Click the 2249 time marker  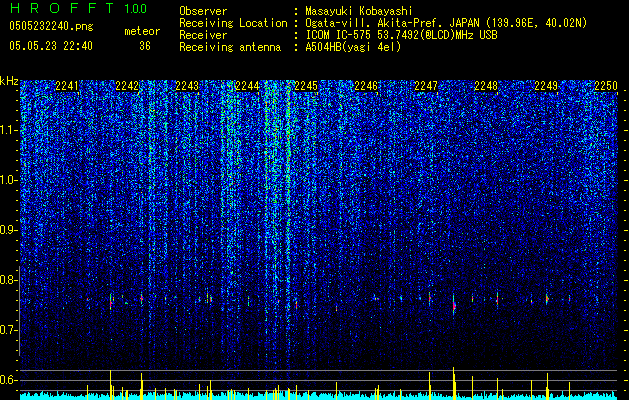click(546, 86)
